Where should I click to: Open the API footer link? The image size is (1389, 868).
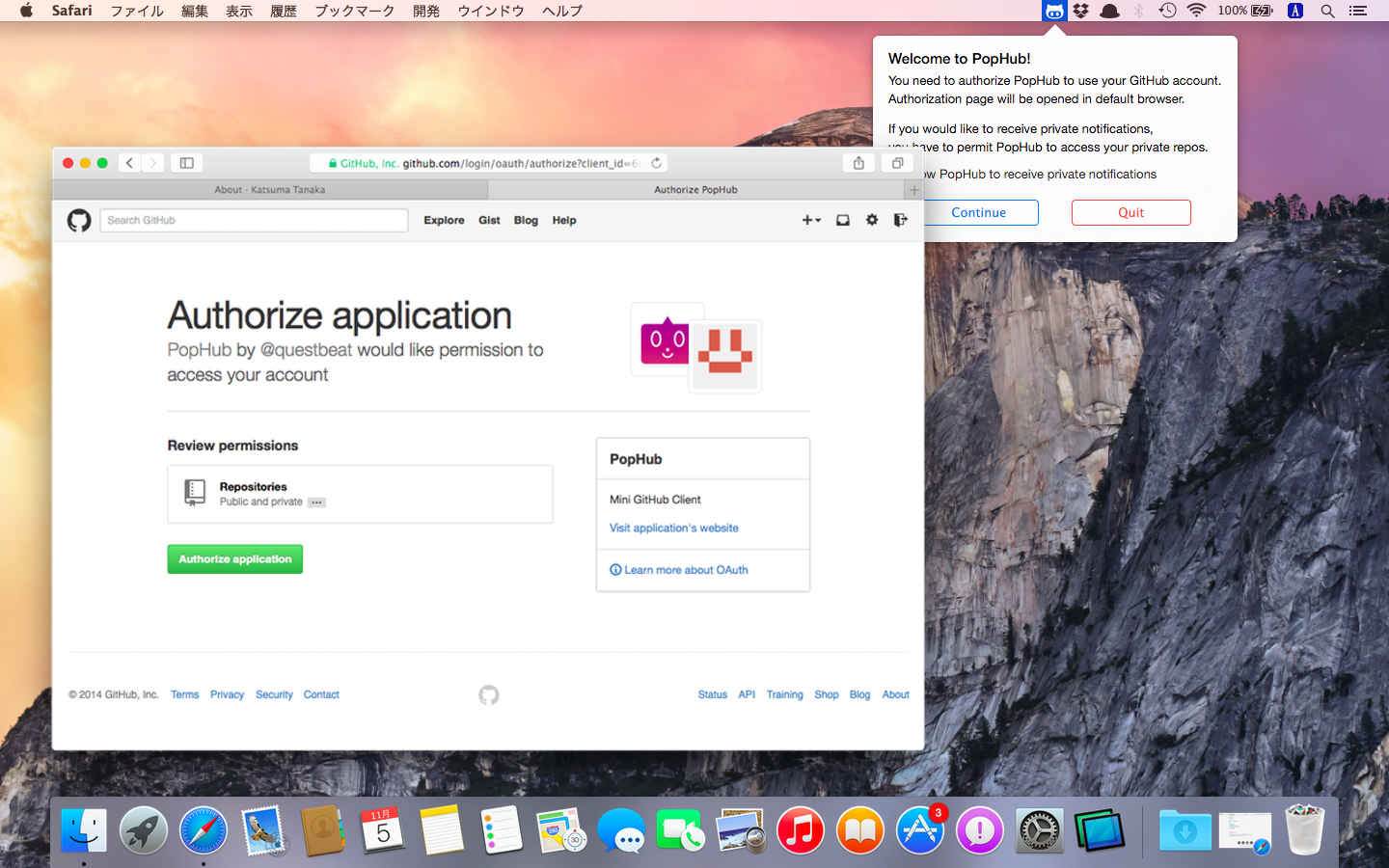point(747,694)
